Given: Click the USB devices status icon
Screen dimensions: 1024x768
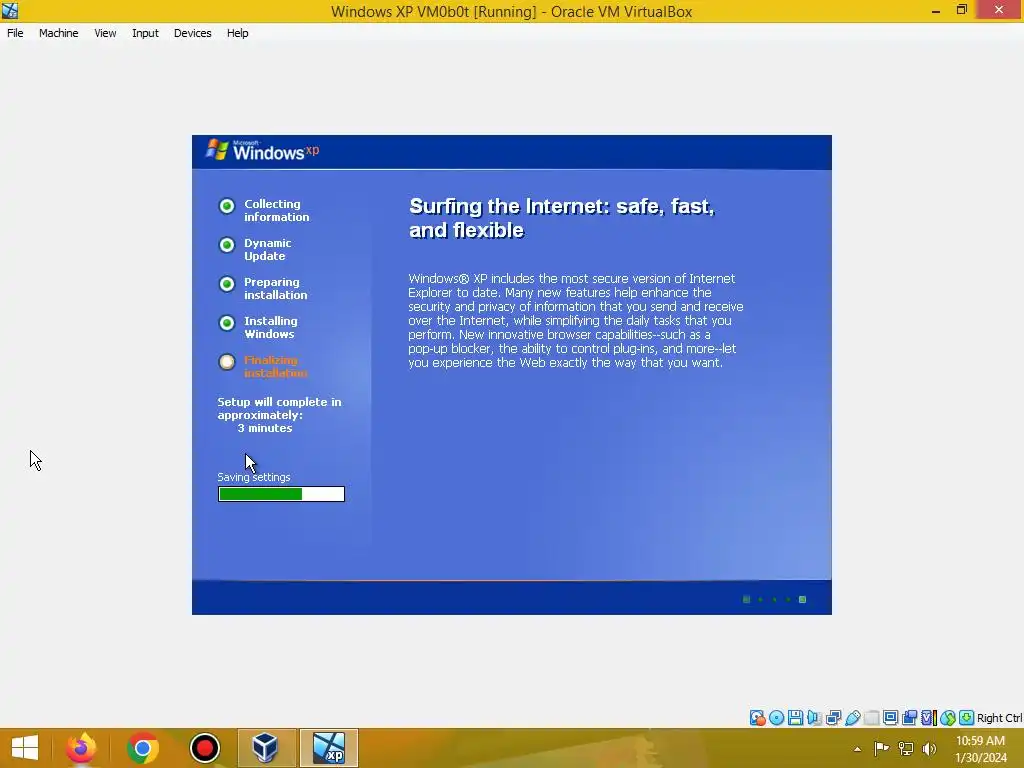Looking at the screenshot, I should pyautogui.click(x=852, y=718).
